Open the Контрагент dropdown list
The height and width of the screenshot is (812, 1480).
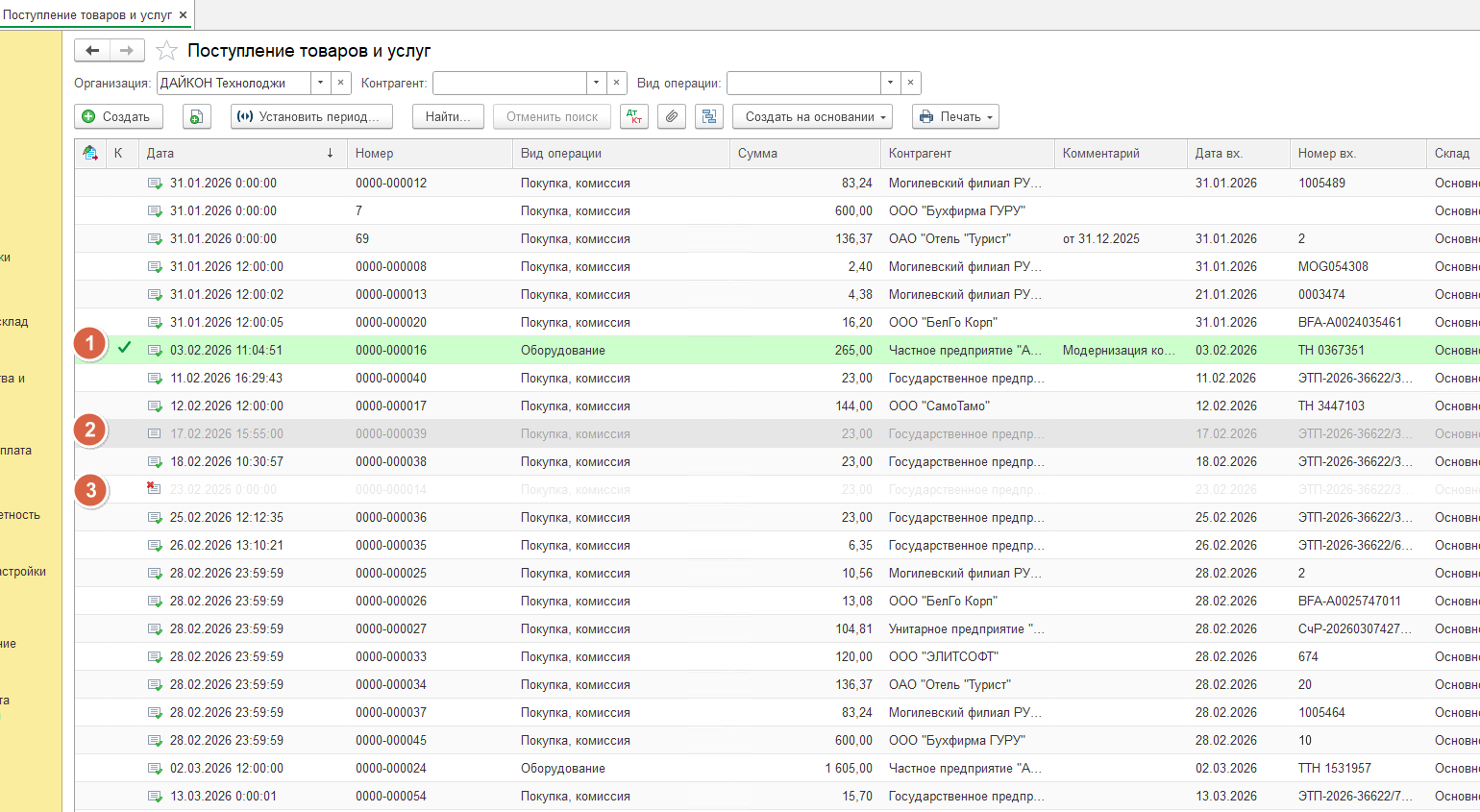coord(597,83)
